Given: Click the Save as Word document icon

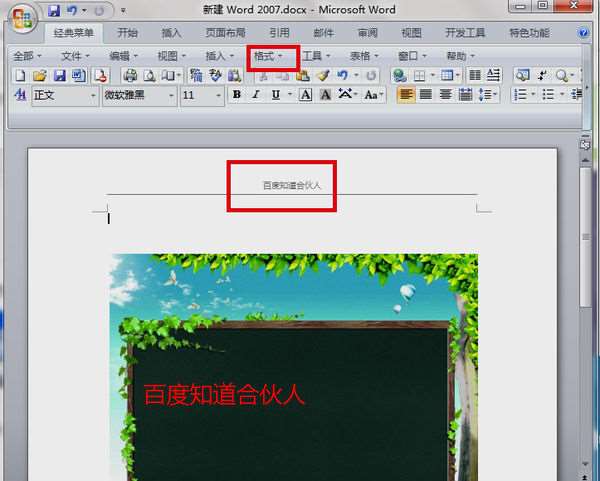Looking at the screenshot, I should (x=79, y=75).
